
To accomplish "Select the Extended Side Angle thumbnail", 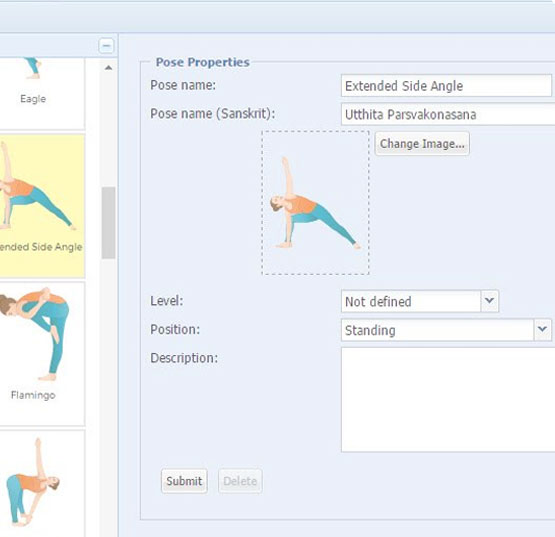I will pyautogui.click(x=42, y=206).
